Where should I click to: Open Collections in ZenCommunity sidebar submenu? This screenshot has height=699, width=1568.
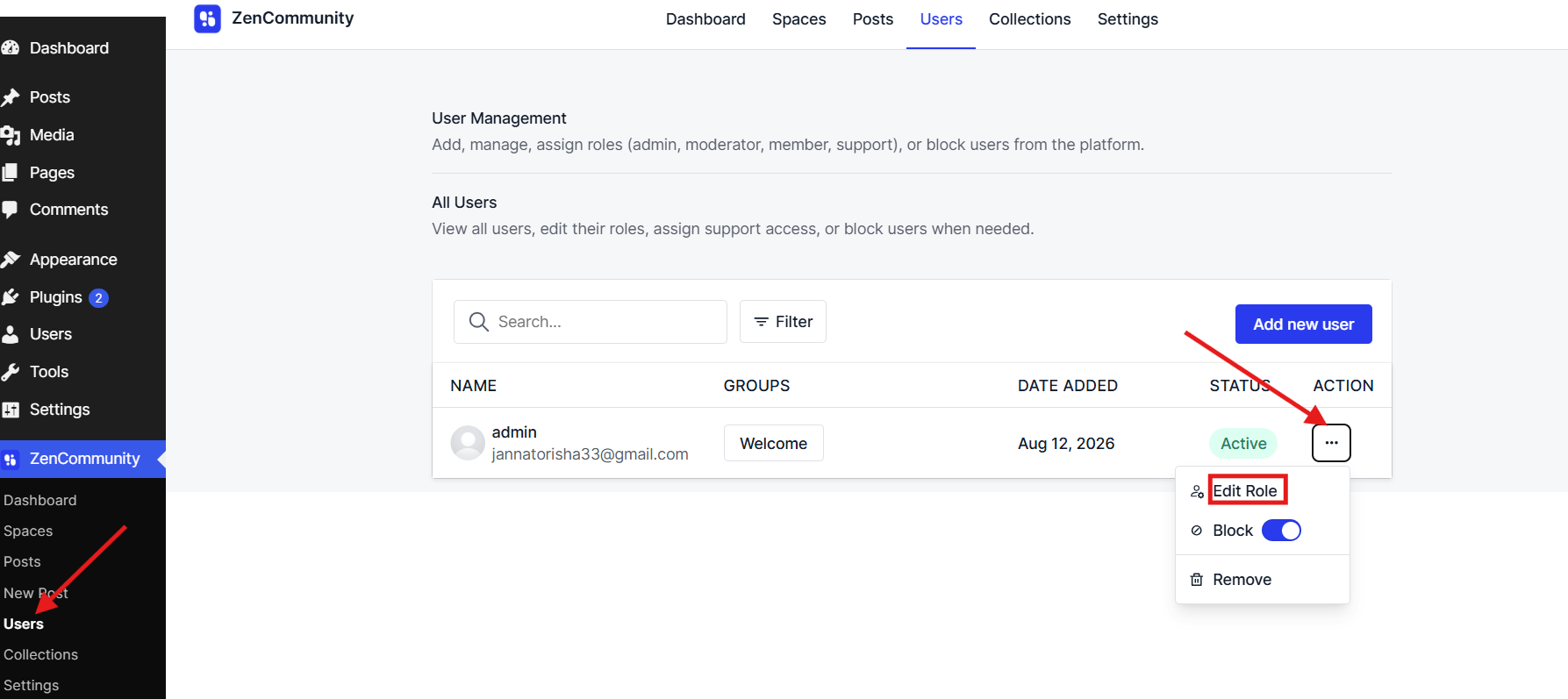coord(40,654)
